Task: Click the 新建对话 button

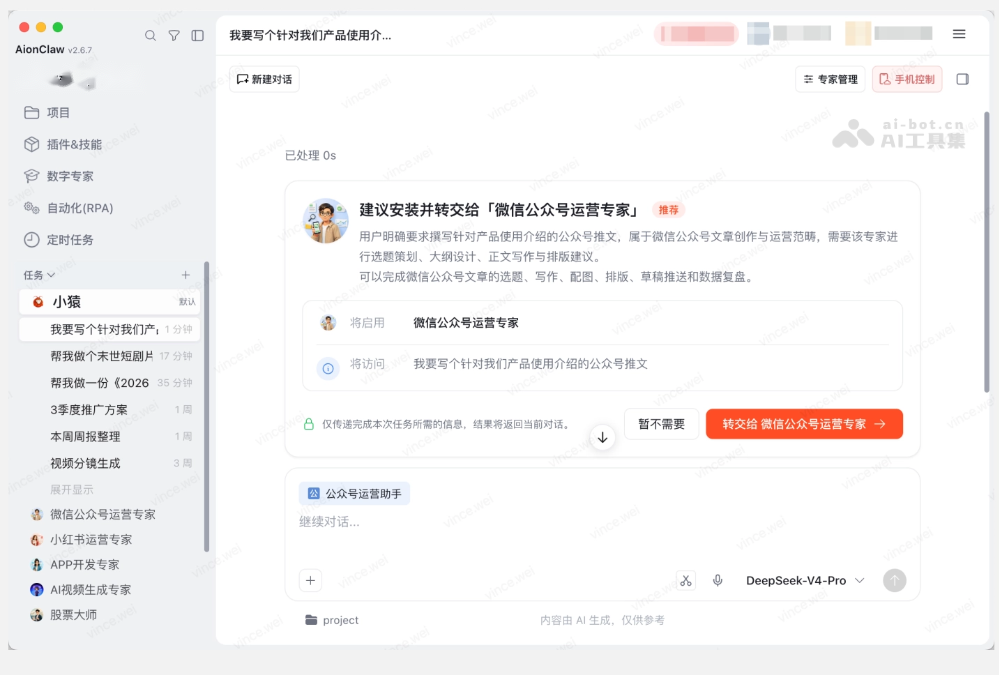Action: (x=264, y=79)
